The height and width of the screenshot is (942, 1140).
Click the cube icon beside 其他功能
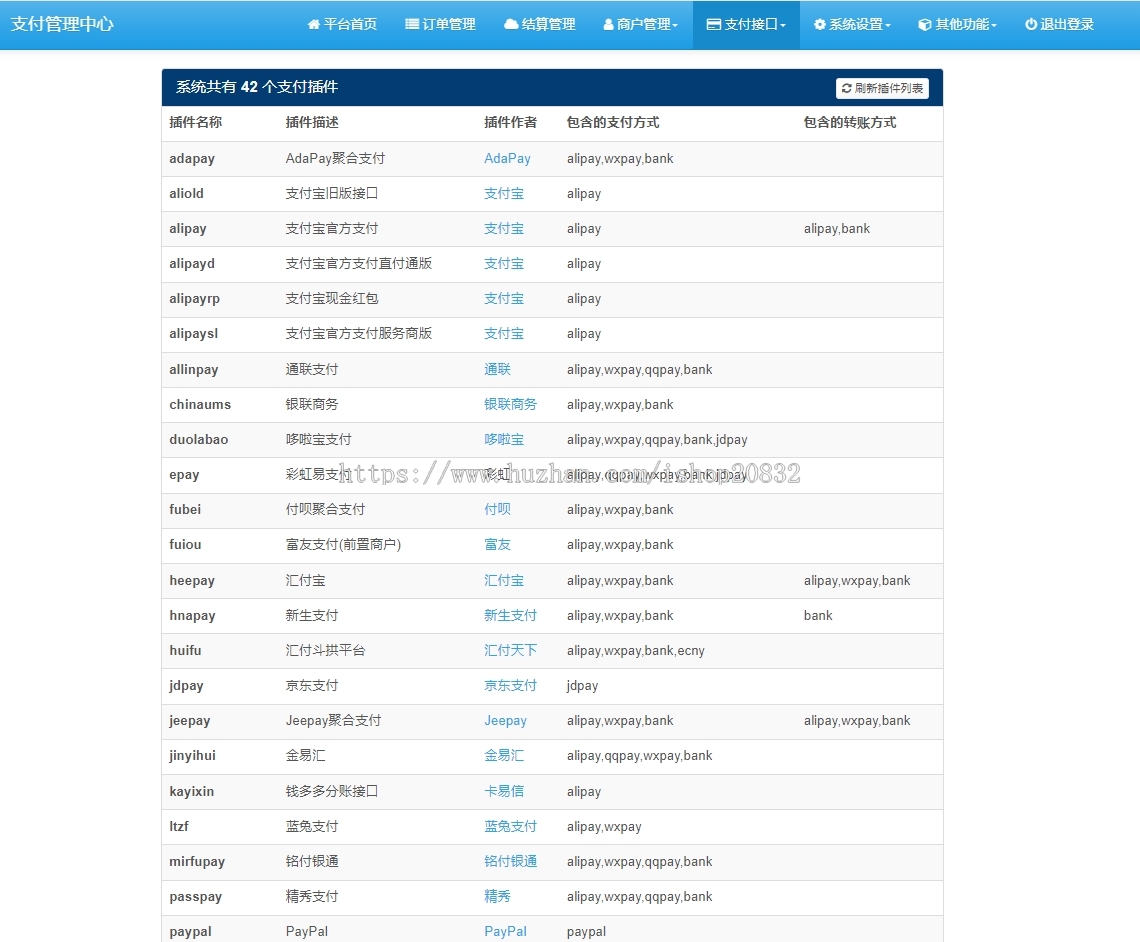(925, 25)
